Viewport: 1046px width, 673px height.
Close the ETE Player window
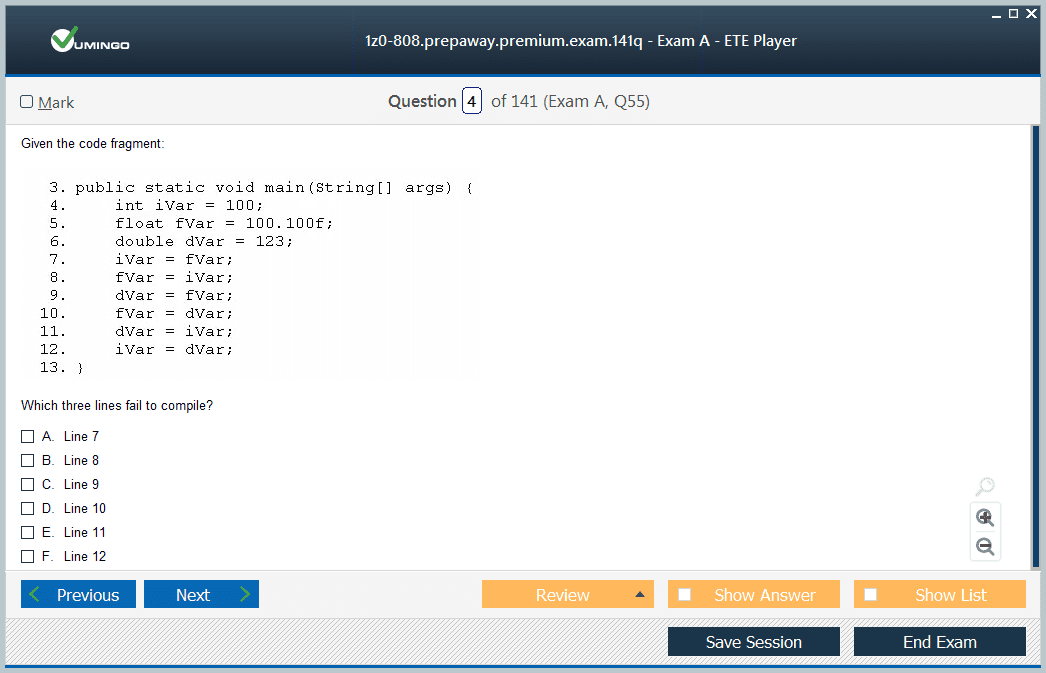coord(1031,13)
